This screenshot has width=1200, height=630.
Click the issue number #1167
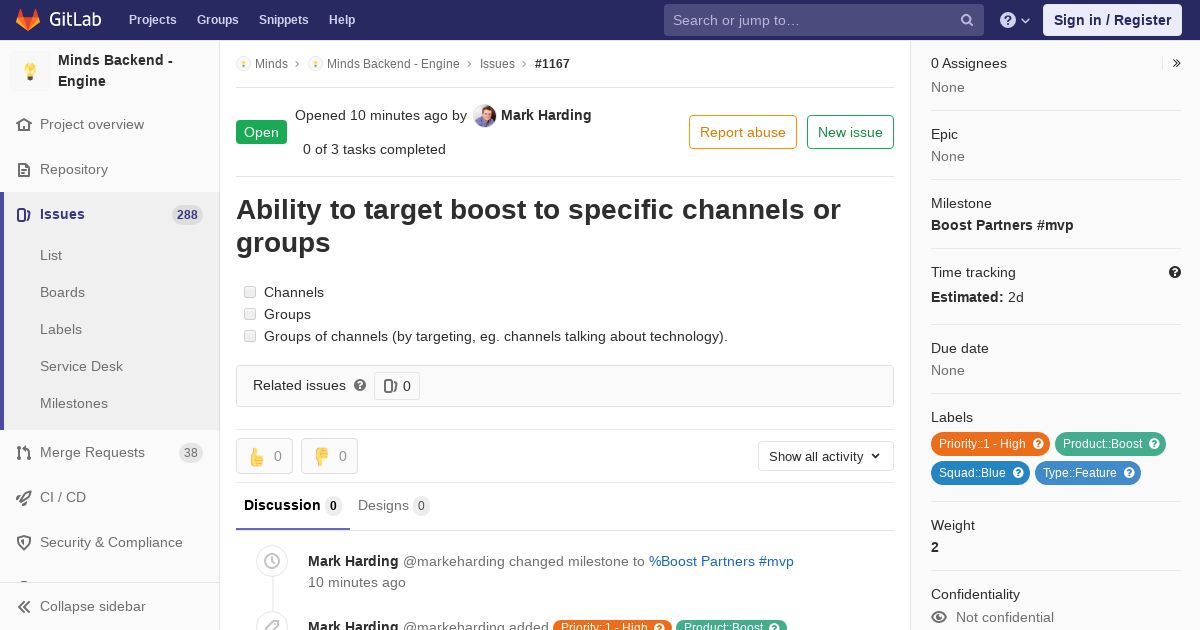(552, 64)
